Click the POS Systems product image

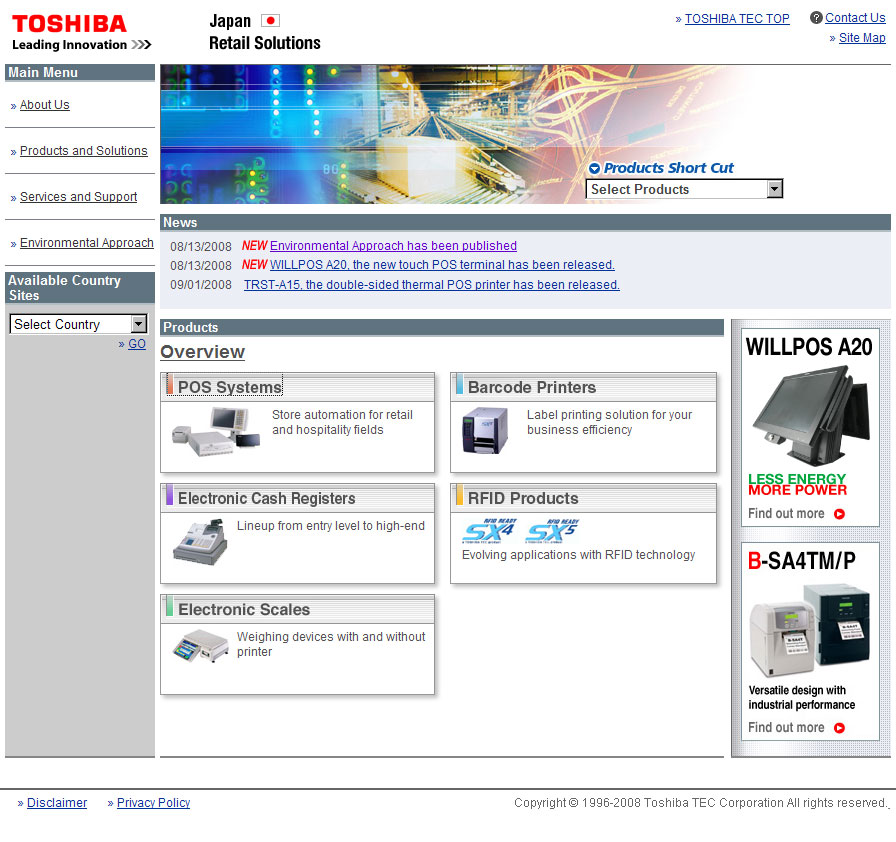tap(216, 432)
